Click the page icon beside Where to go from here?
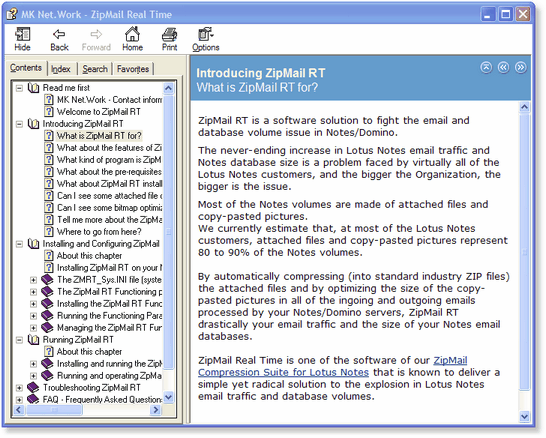The width and height of the screenshot is (546, 438). point(49,232)
